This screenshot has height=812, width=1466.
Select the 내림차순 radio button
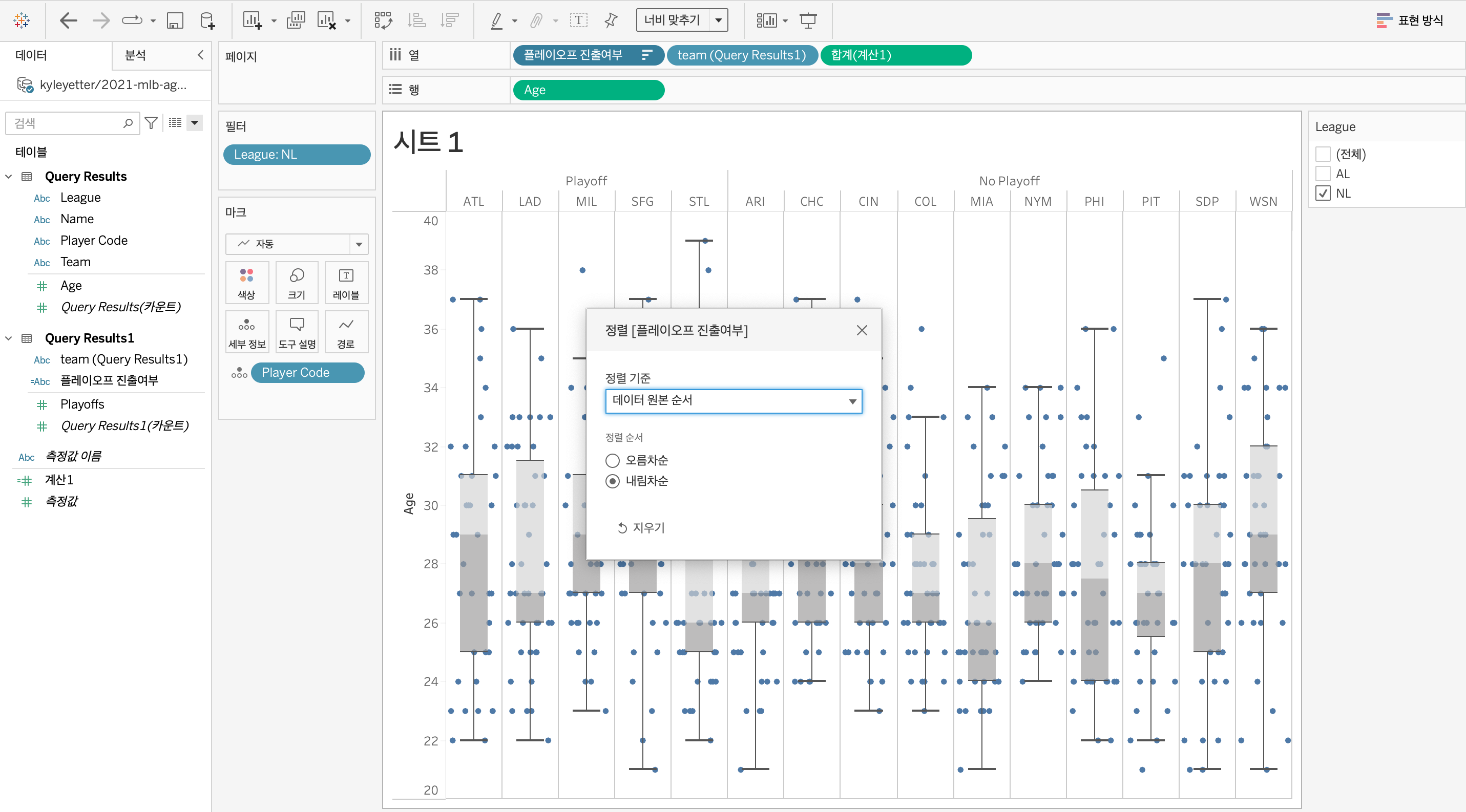coord(612,481)
